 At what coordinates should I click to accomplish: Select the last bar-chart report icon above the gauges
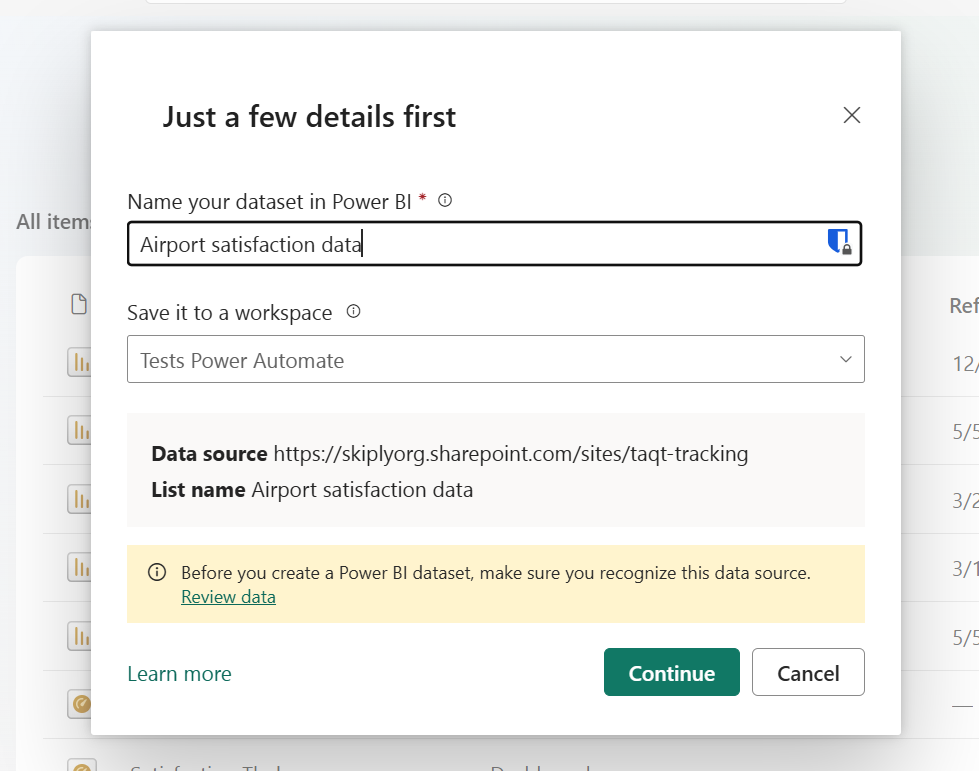80,631
